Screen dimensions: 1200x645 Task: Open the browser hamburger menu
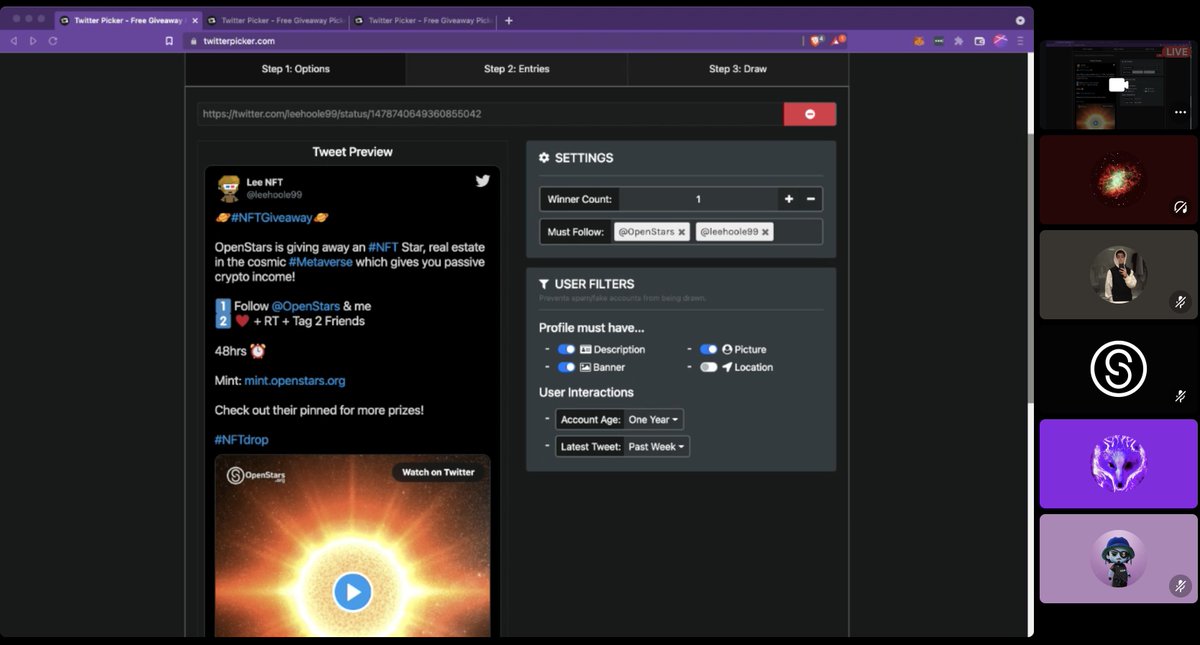click(1020, 41)
